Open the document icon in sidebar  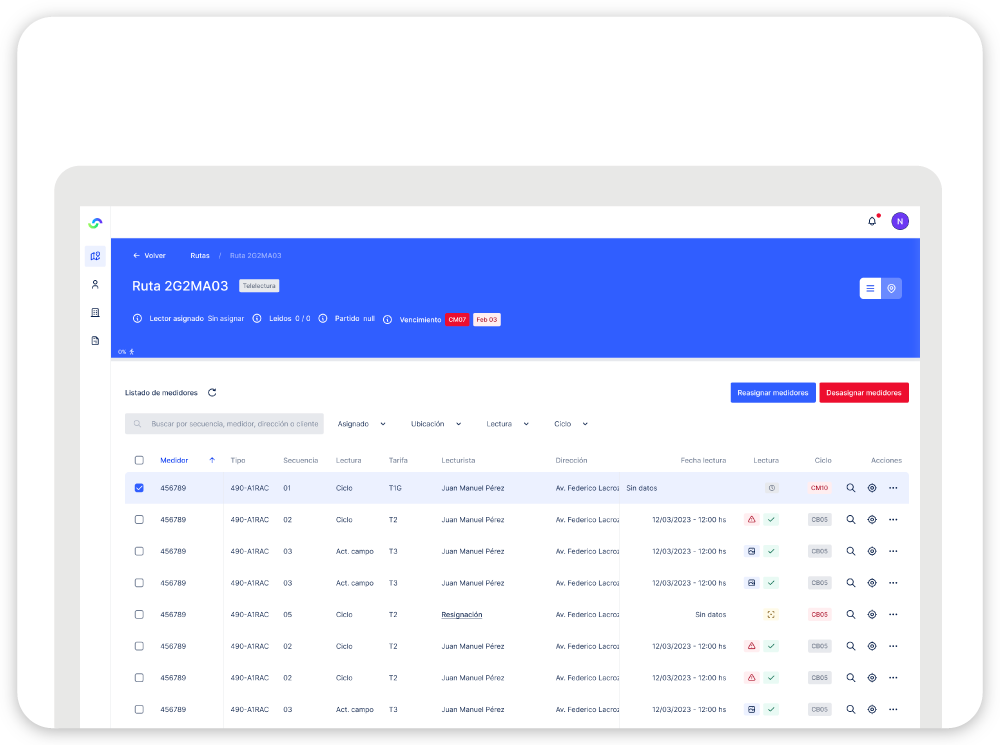(x=95, y=340)
